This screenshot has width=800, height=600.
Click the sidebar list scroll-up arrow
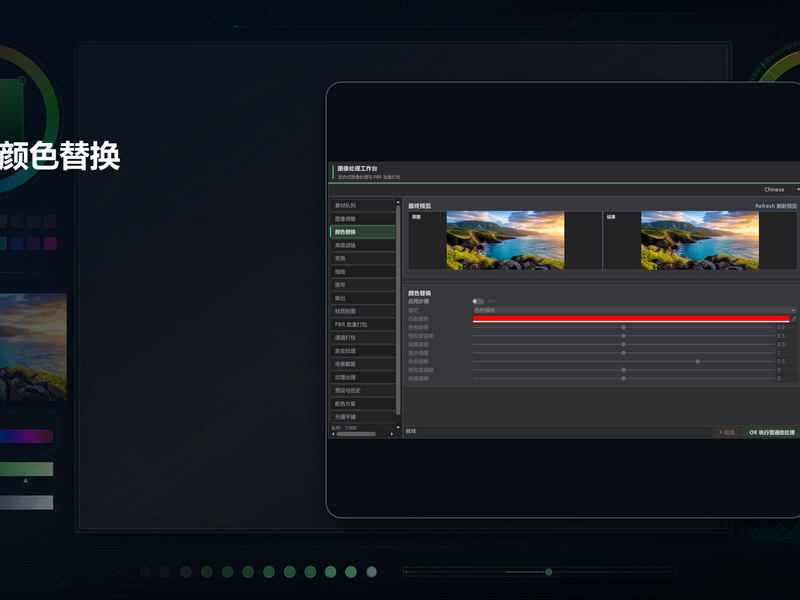tap(398, 203)
